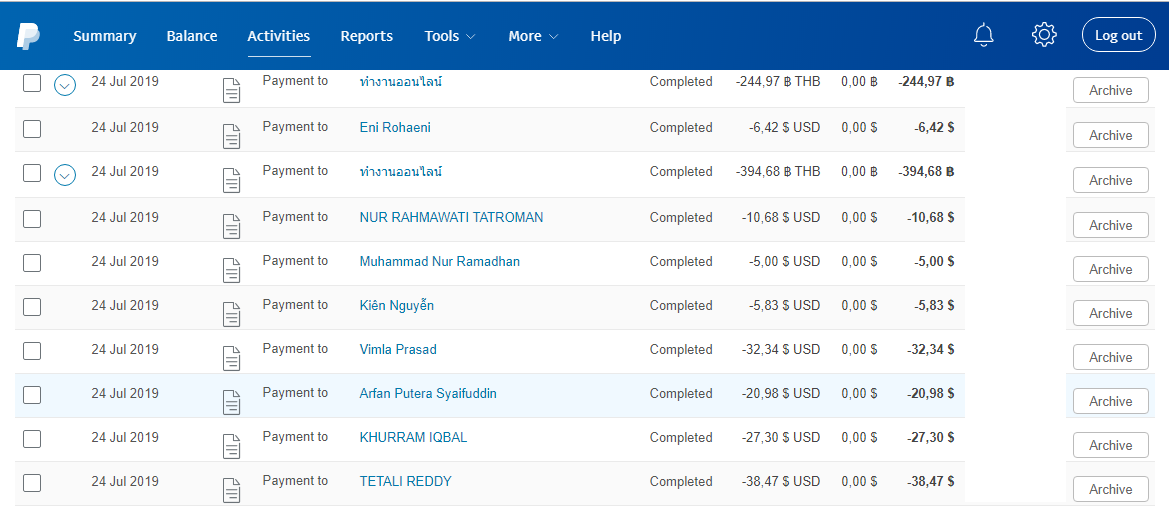This screenshot has width=1169, height=511.
Task: Select the Activities tab
Action: click(x=279, y=36)
